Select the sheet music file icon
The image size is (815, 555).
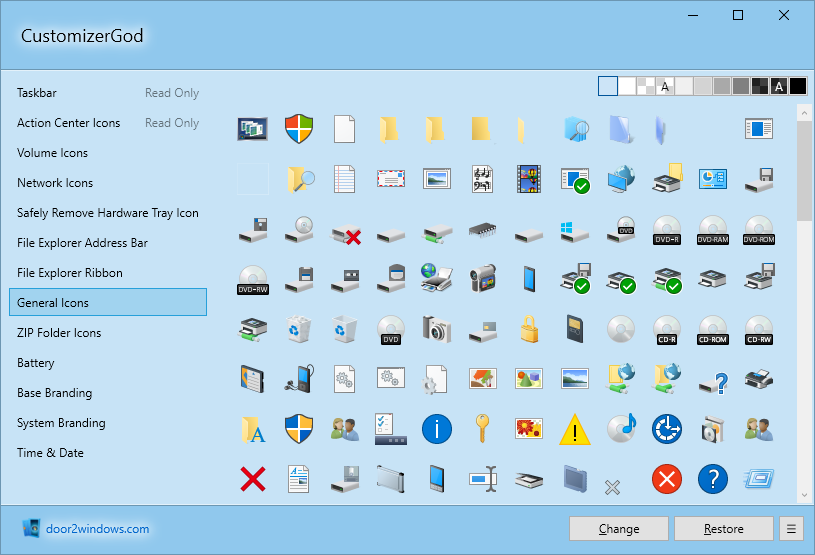482,179
